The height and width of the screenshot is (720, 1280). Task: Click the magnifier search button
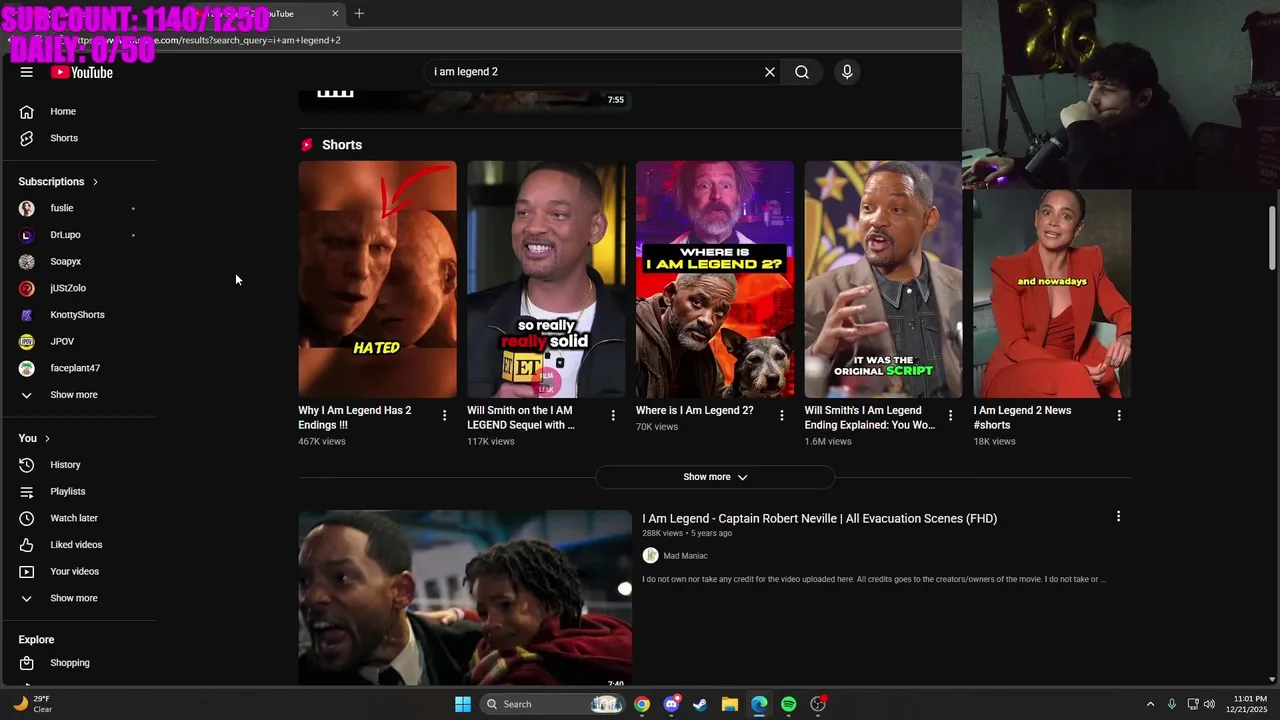click(802, 72)
